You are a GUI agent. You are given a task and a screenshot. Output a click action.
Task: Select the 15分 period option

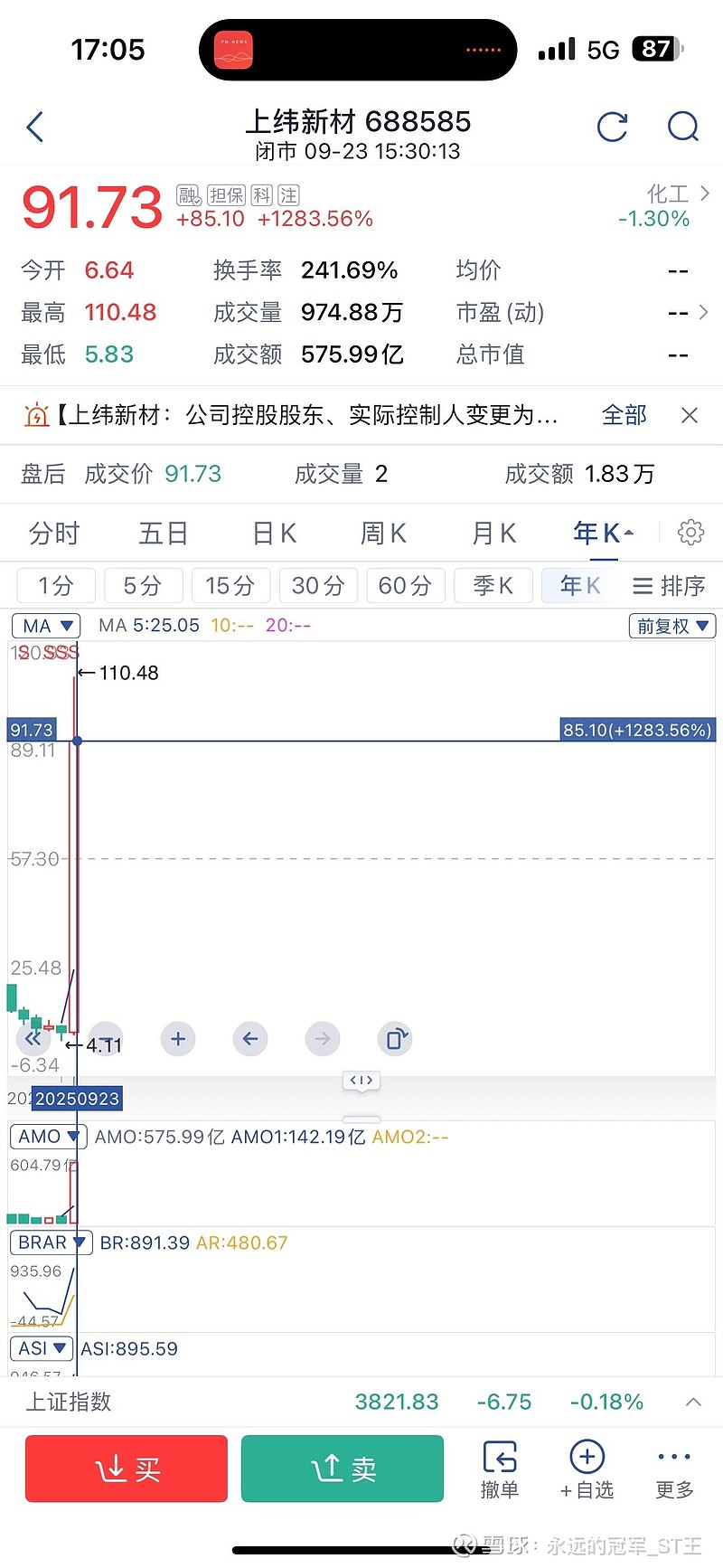click(230, 586)
